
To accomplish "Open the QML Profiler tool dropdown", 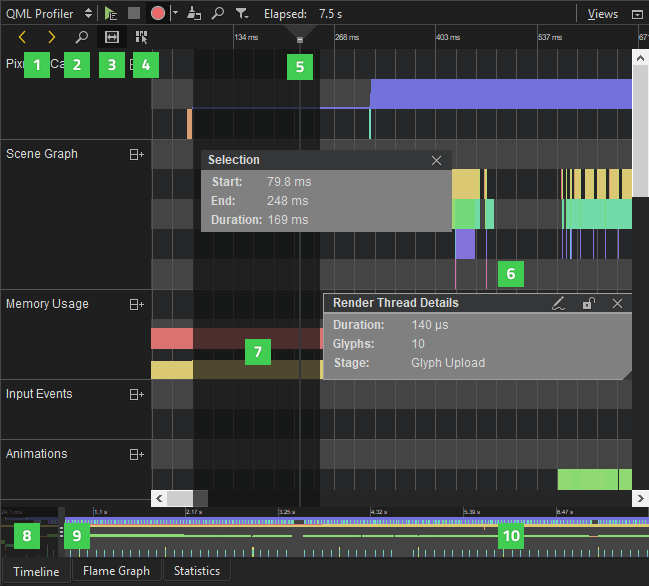I will [48, 14].
